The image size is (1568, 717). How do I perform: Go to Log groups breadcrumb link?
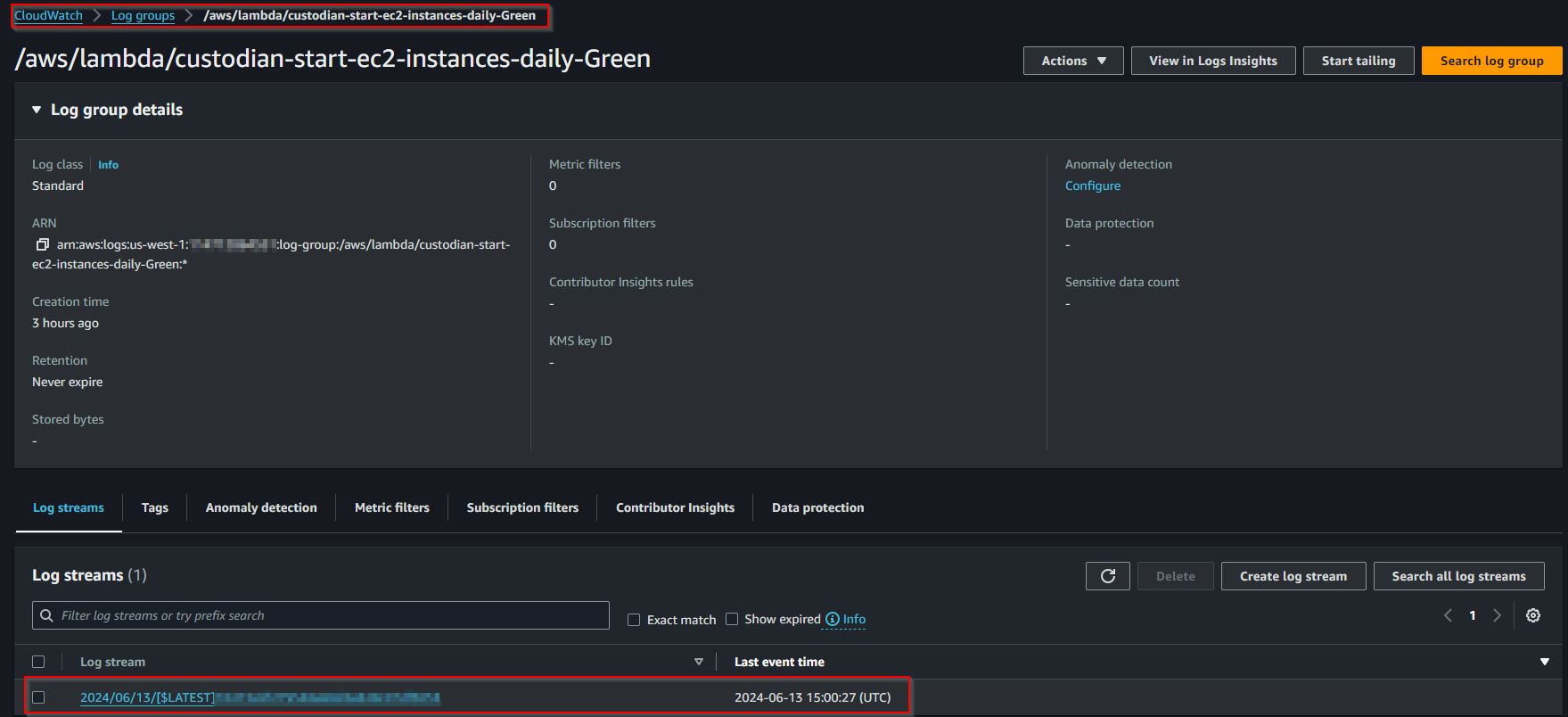143,15
